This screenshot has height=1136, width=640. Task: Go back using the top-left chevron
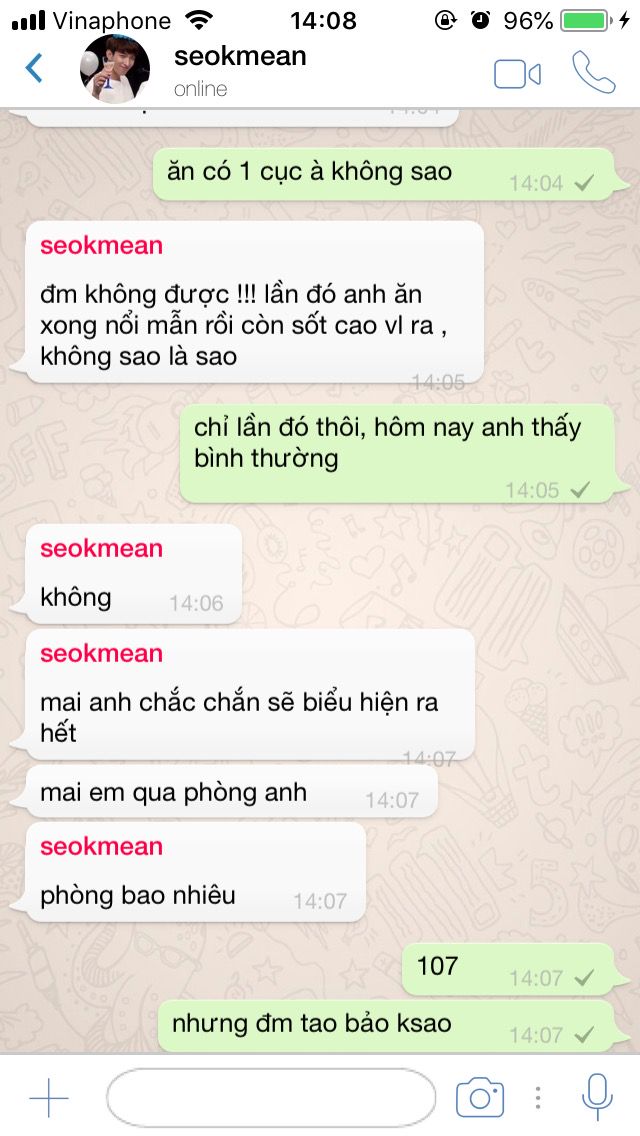tap(34, 69)
